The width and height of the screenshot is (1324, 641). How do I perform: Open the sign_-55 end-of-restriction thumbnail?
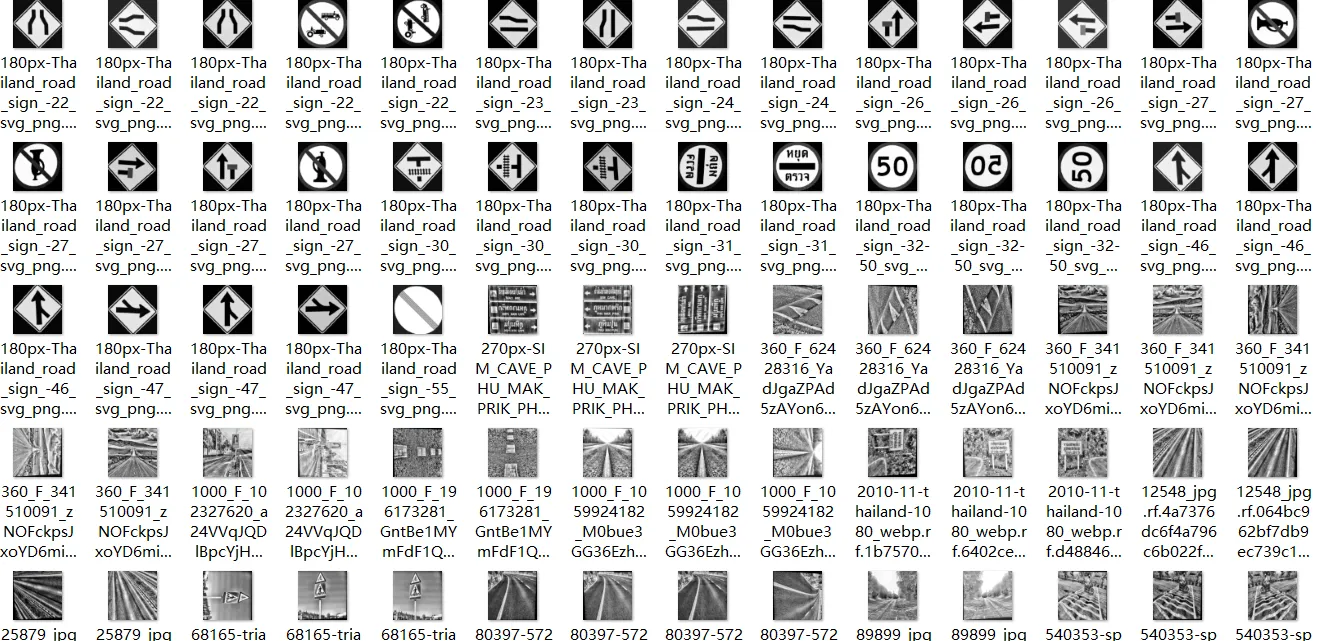click(418, 310)
